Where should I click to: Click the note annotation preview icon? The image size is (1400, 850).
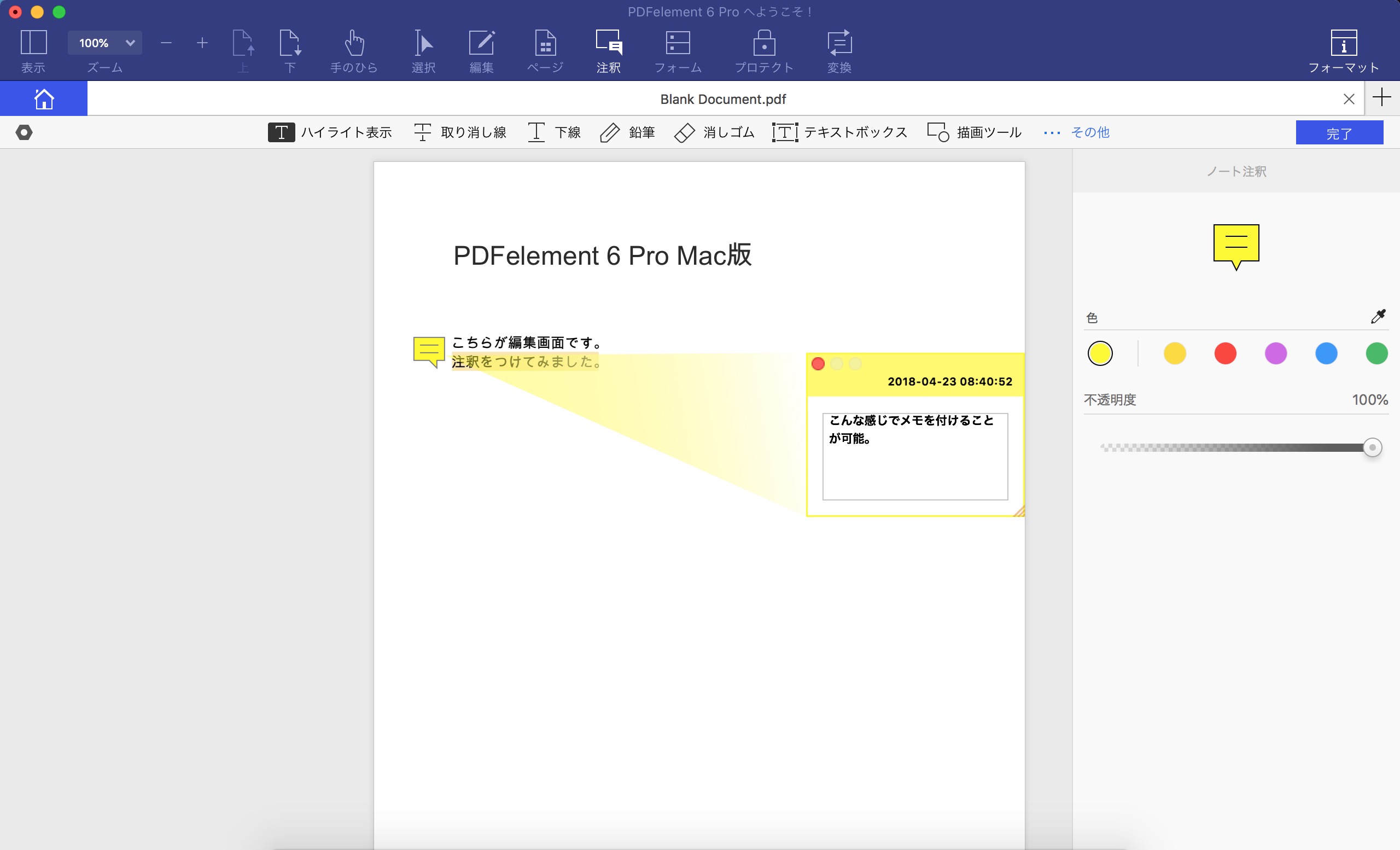1236,247
